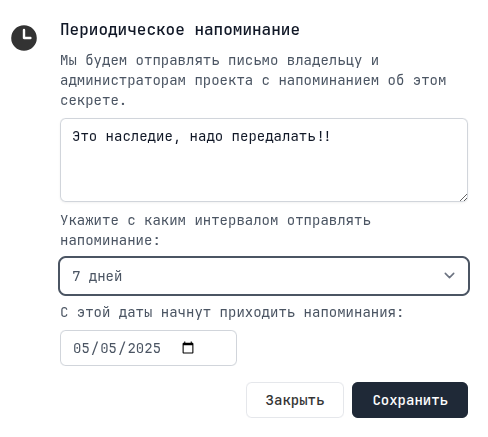Select the leading "05" date segment
This screenshot has width=488, height=437.
click(x=81, y=348)
